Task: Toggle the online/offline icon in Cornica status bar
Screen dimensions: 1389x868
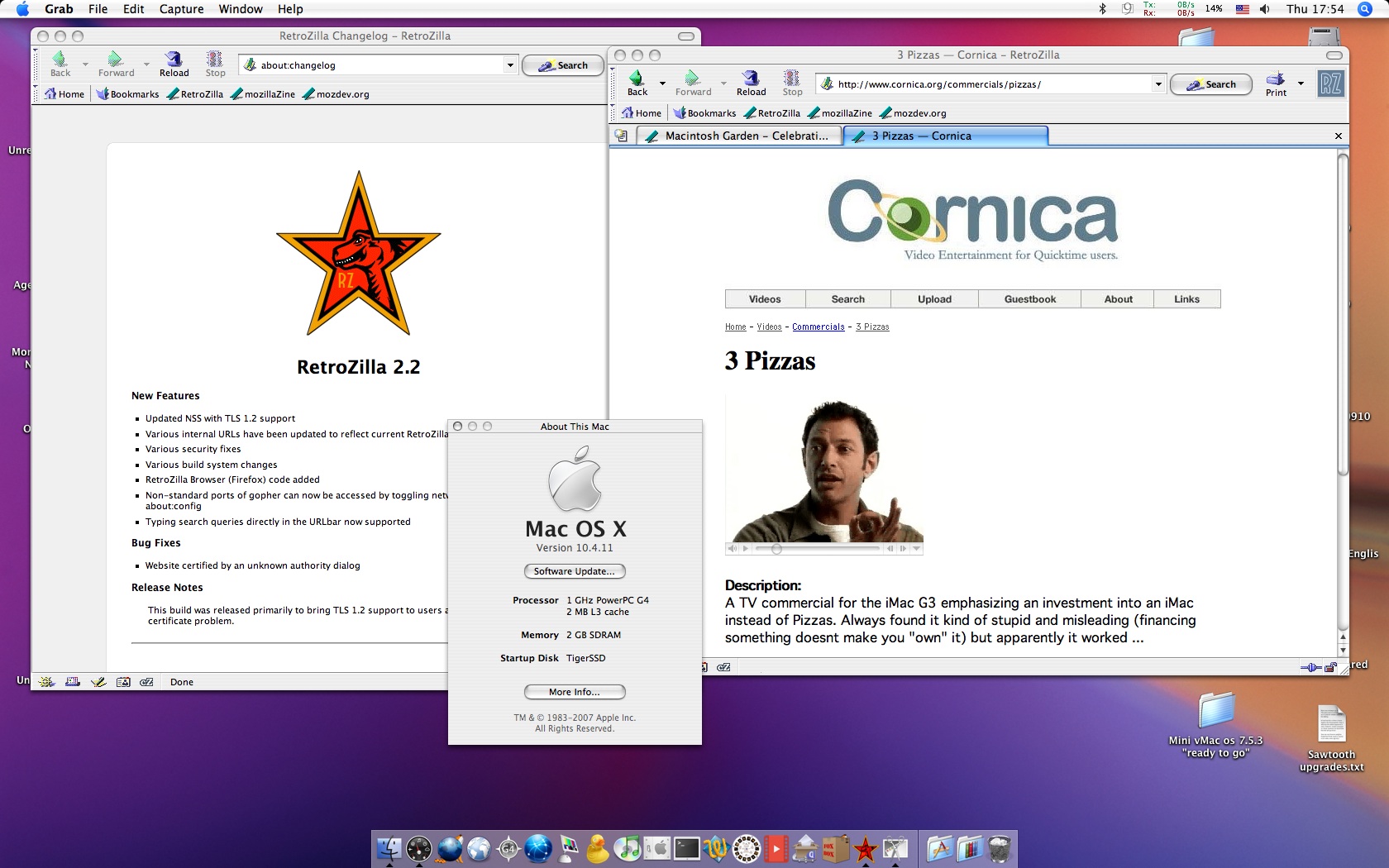Action: (x=1310, y=667)
